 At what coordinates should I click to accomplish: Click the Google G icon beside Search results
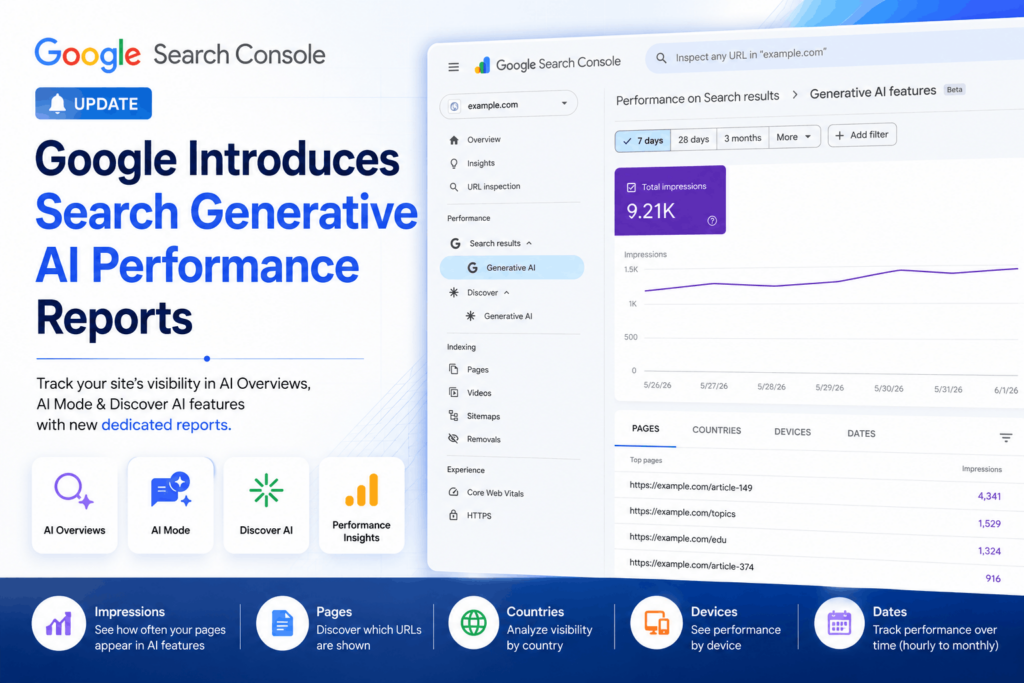[455, 244]
